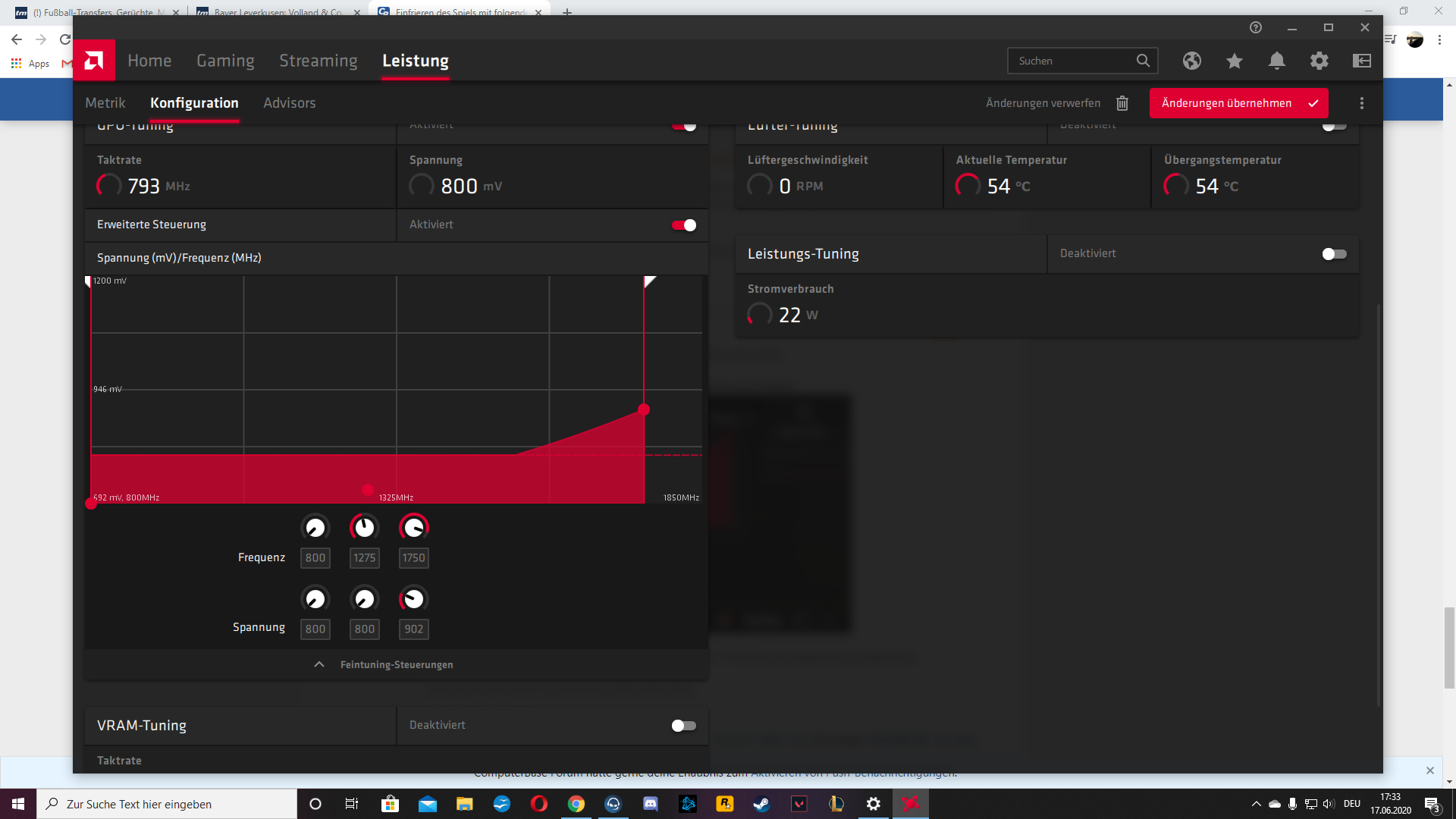Show hidden system tray icons
Viewport: 1456px width, 819px height.
pos(1256,804)
